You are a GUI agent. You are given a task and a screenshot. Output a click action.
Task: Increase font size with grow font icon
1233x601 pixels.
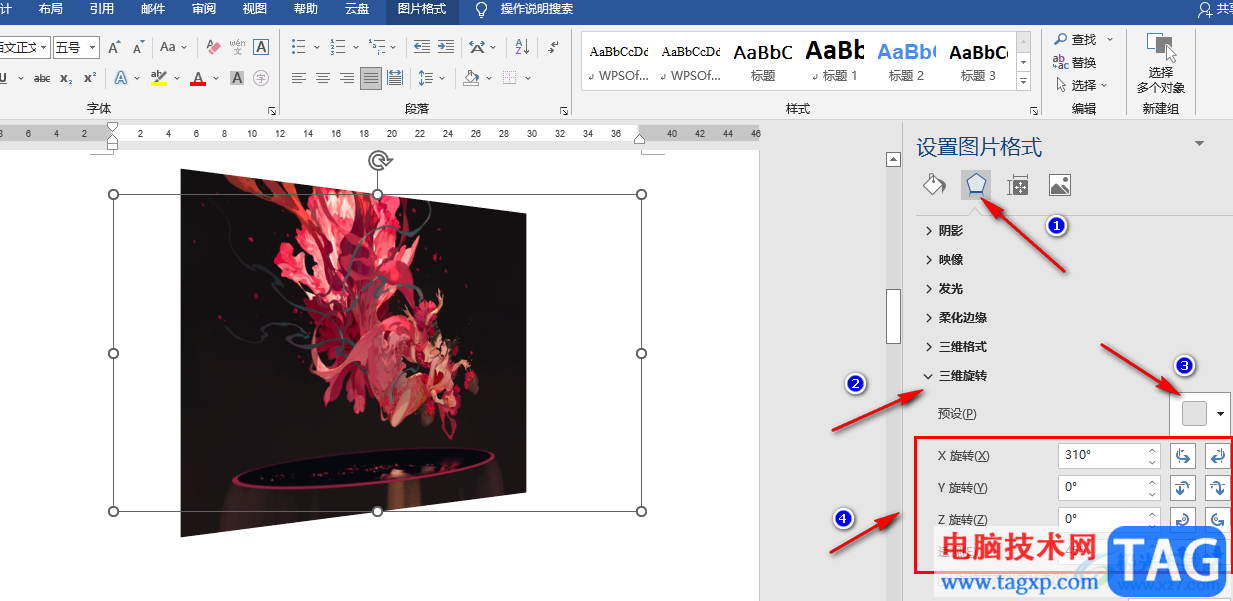click(x=114, y=47)
